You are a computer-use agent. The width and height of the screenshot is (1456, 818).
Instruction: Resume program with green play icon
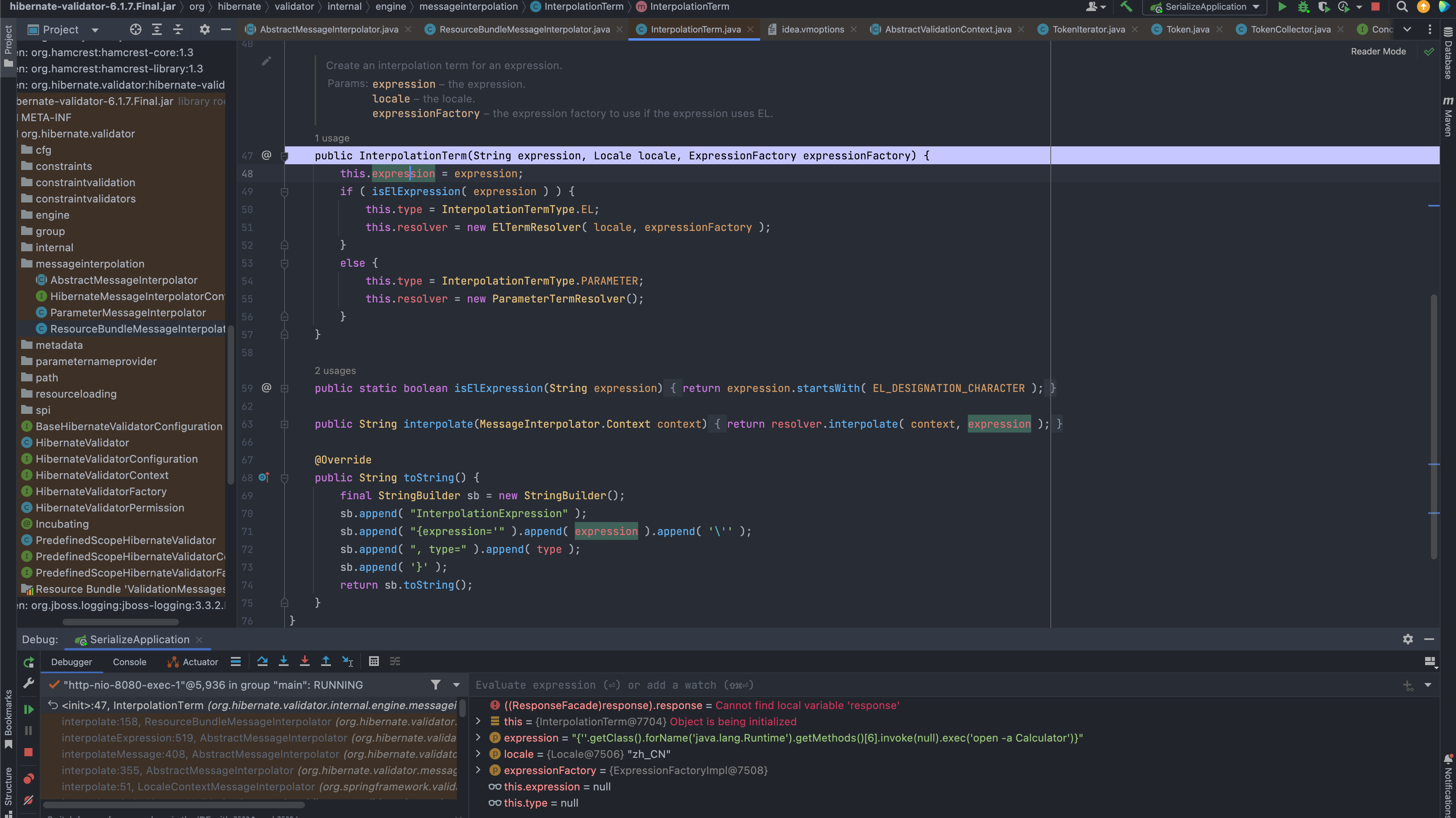pos(28,709)
